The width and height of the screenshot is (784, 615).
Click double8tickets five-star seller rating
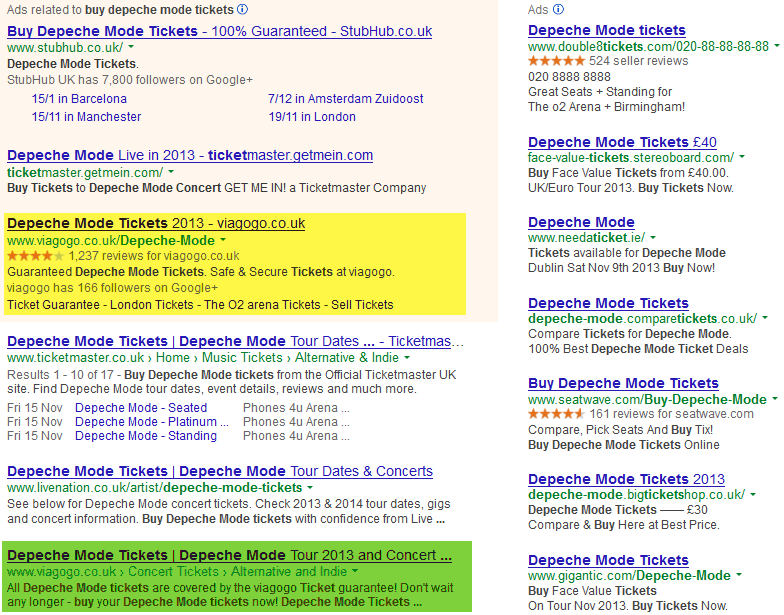coord(556,61)
